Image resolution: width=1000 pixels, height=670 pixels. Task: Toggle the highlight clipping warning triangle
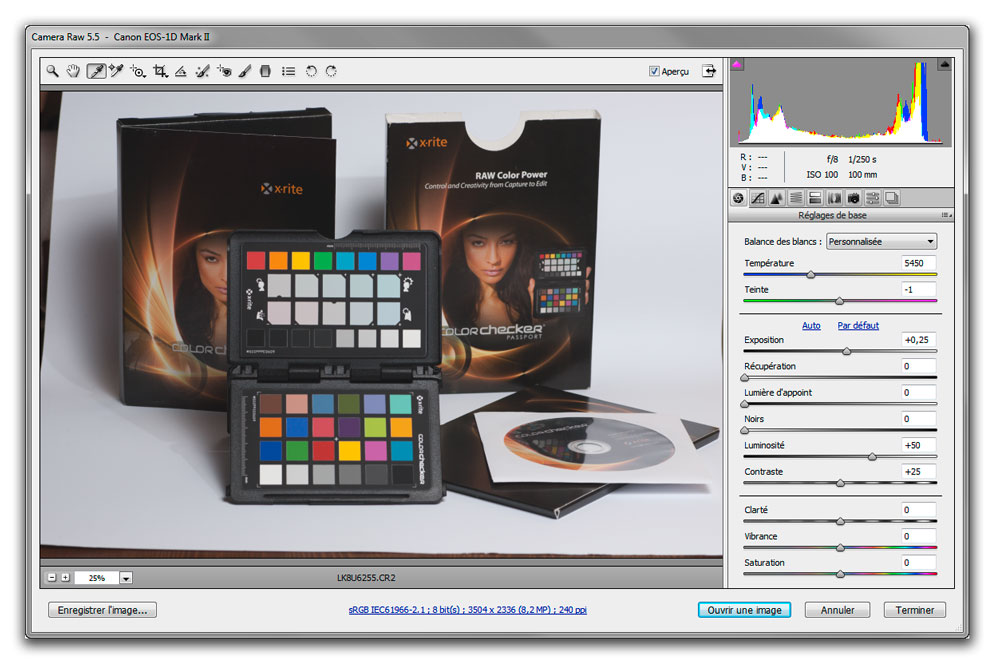coord(945,64)
